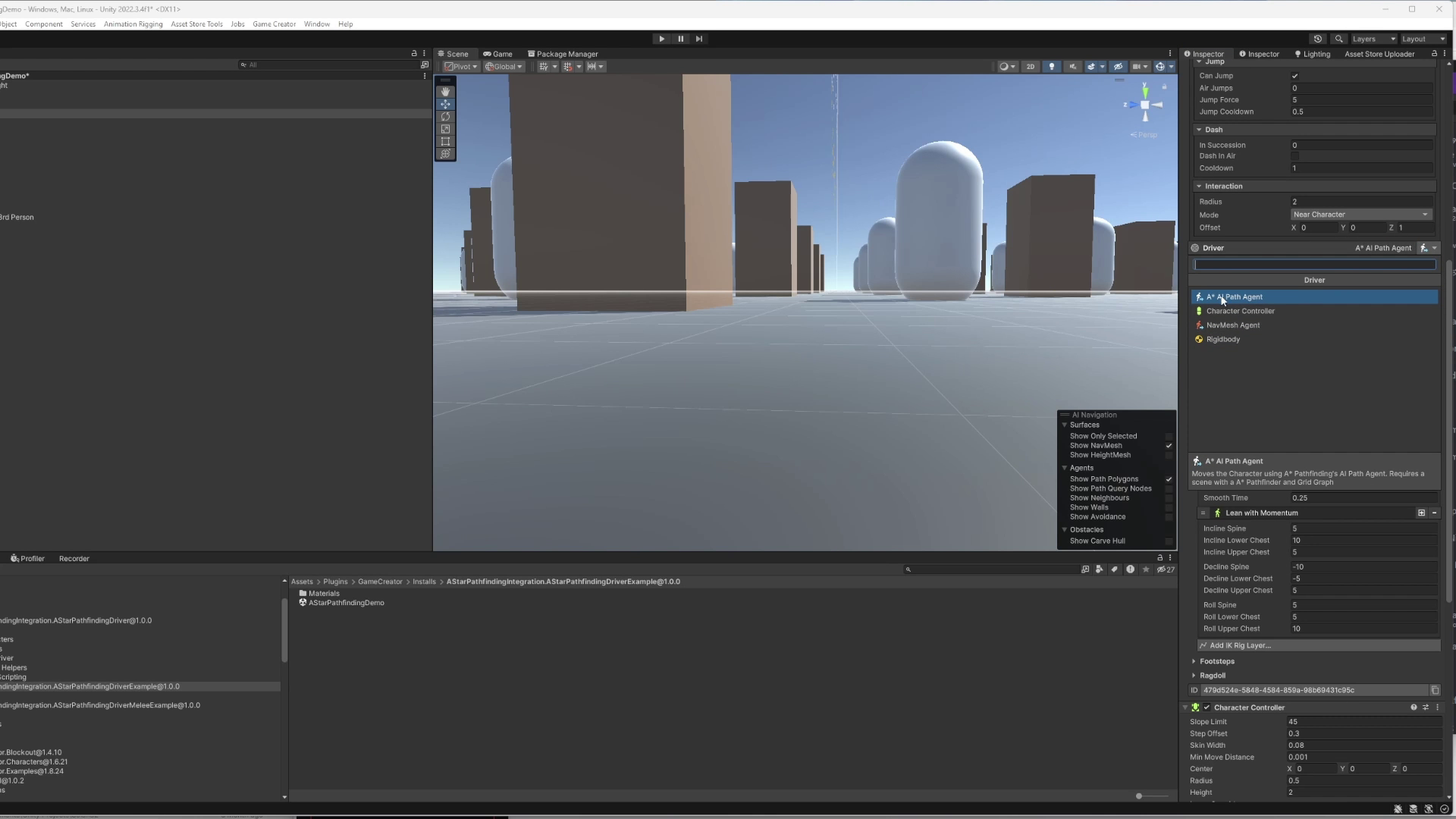Select NavMesh Agent driver option
The width and height of the screenshot is (1456, 819).
click(x=1313, y=325)
